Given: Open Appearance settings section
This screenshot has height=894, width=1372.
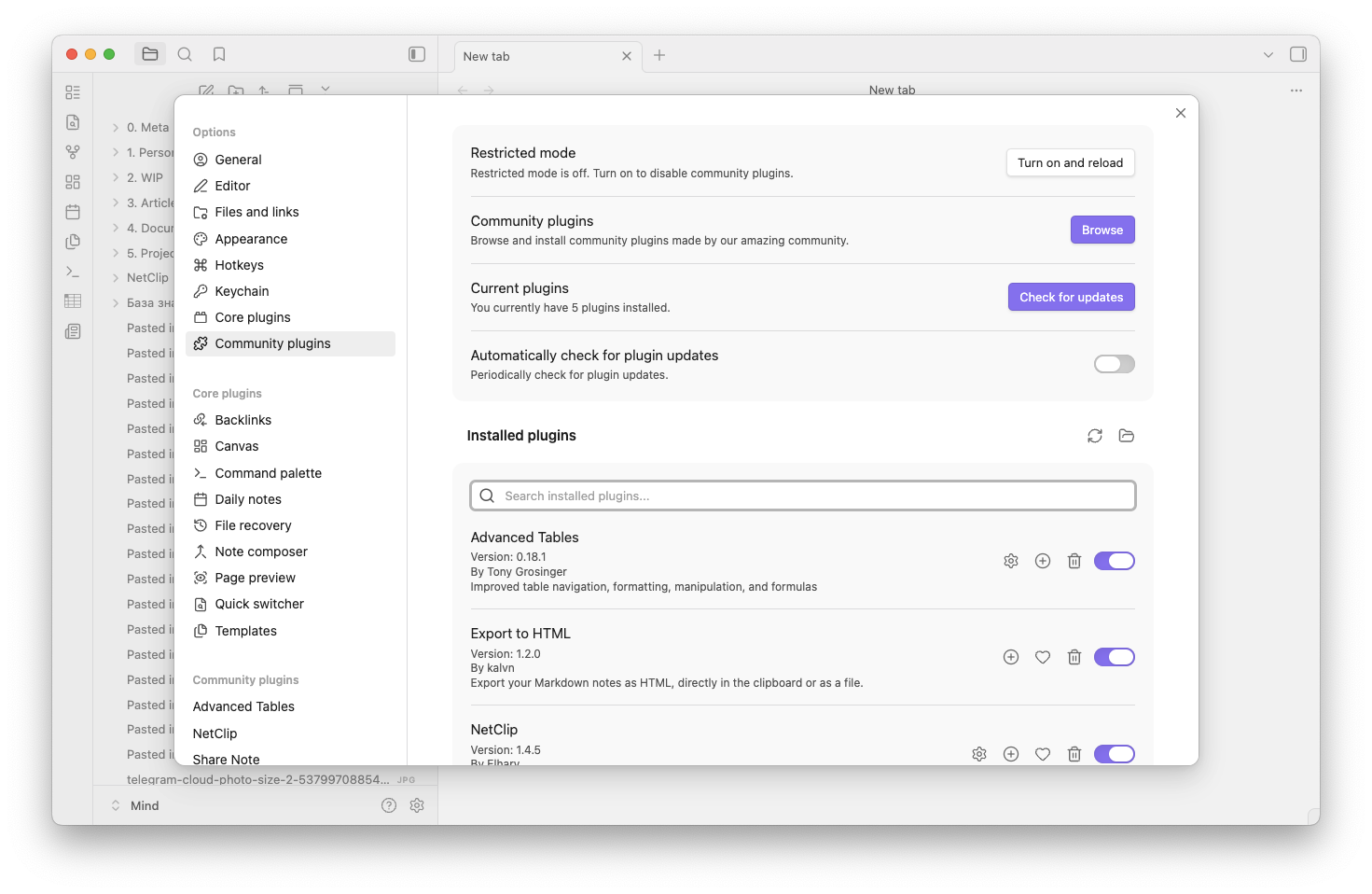Looking at the screenshot, I should click(290, 239).
